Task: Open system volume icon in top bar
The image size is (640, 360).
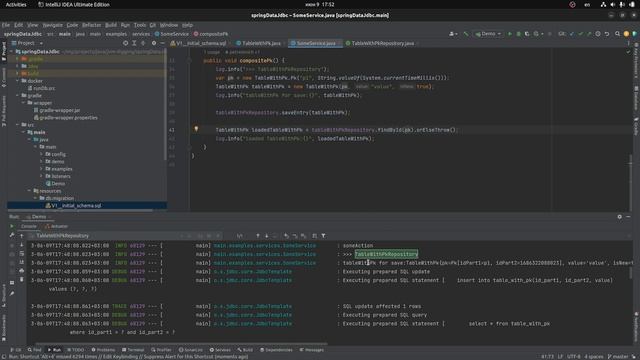Action: click(x=613, y=4)
